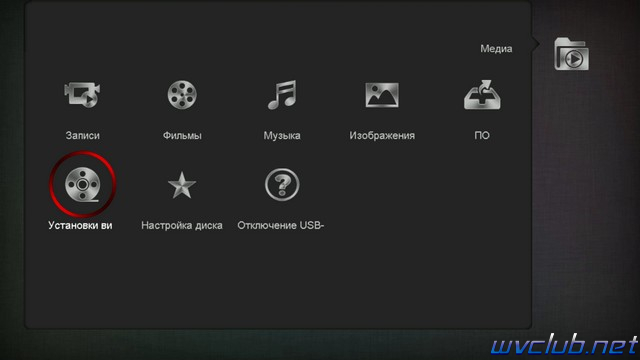The image size is (640, 360).
Task: Open the Настройка диска label
Action: 182,226
